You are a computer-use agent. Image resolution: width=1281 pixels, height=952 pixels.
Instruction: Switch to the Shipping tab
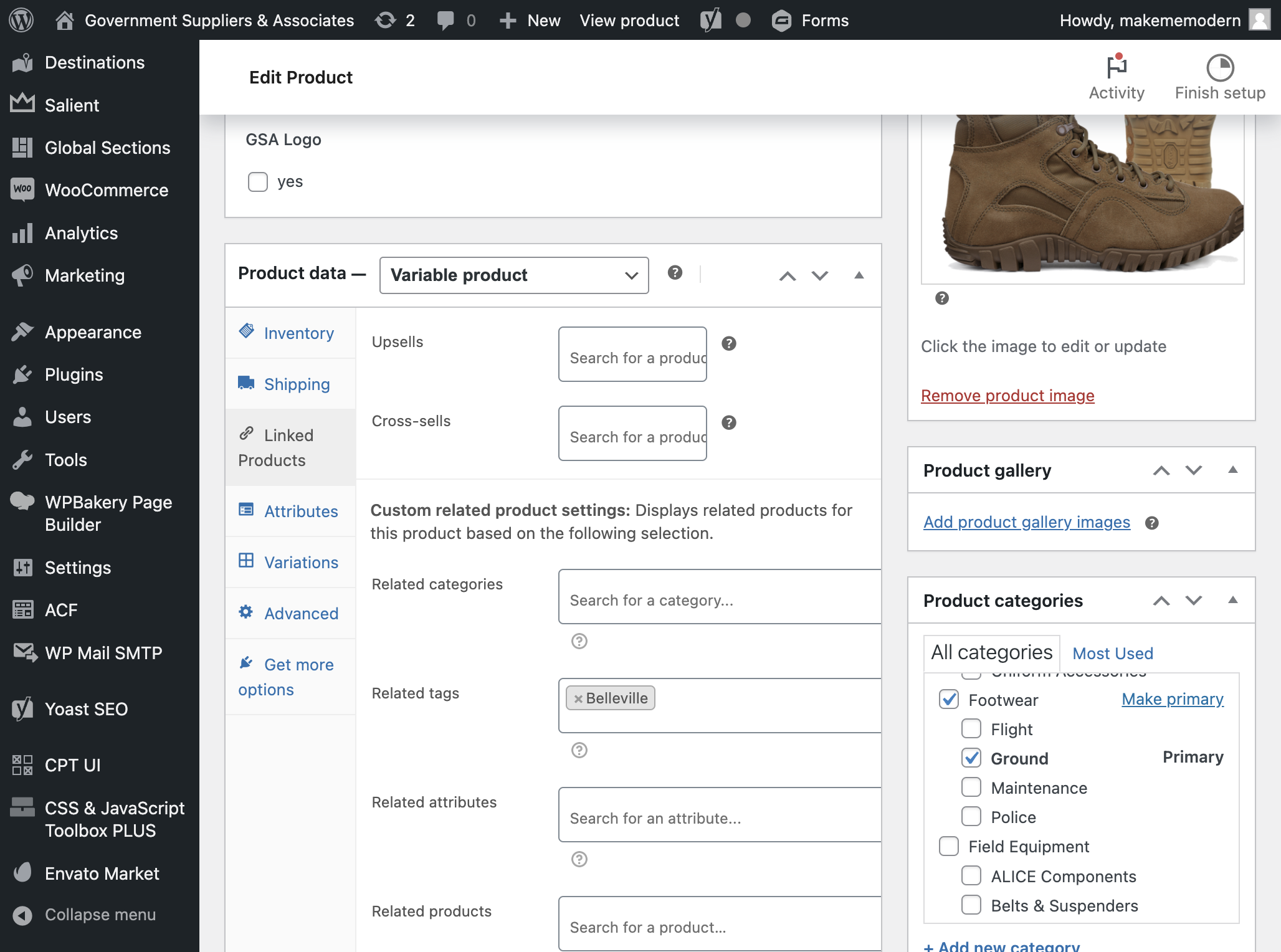290,384
